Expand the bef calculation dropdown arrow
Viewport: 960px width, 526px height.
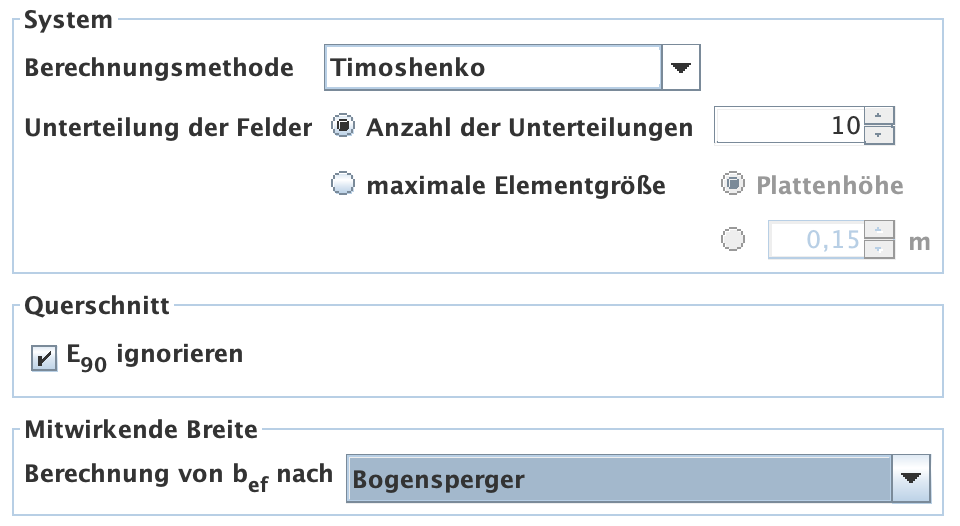pyautogui.click(x=909, y=479)
